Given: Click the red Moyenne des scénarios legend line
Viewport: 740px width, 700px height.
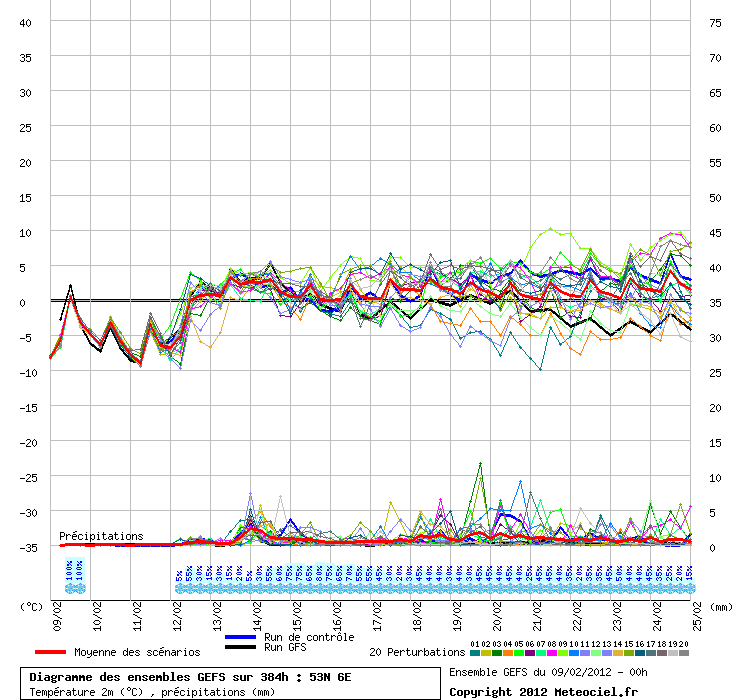Looking at the screenshot, I should [x=50, y=652].
